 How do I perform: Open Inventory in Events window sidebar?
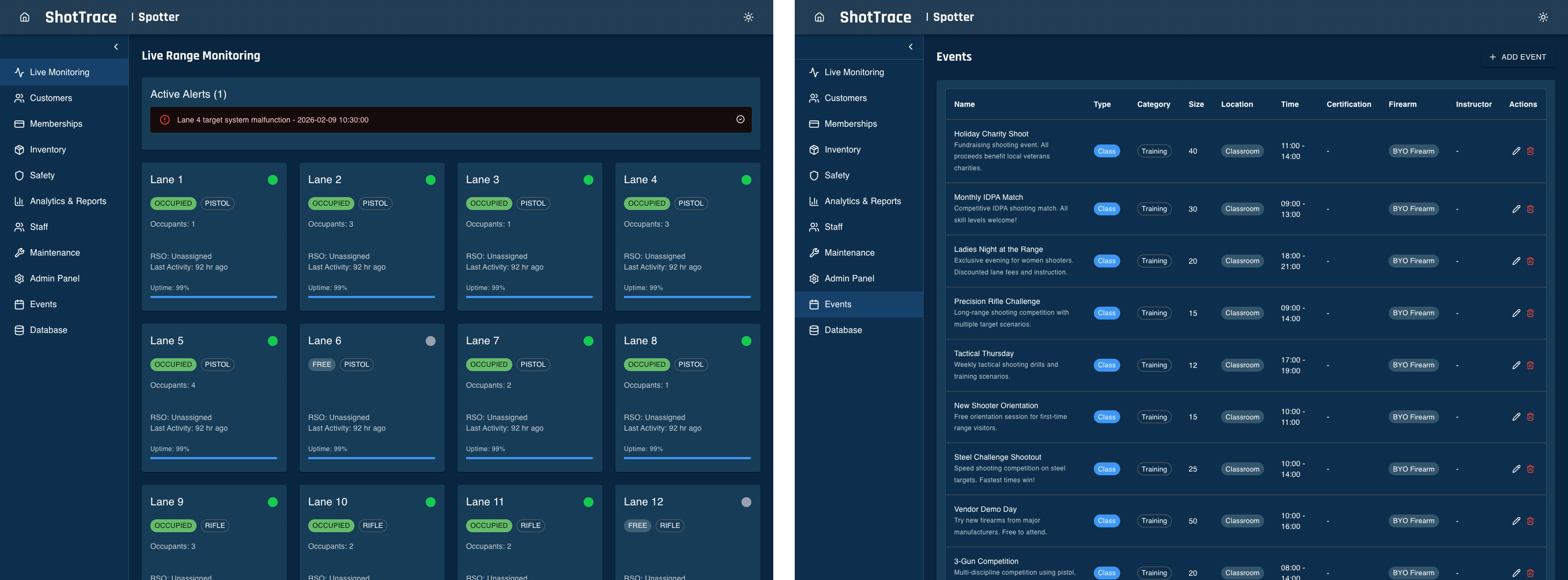point(859,150)
